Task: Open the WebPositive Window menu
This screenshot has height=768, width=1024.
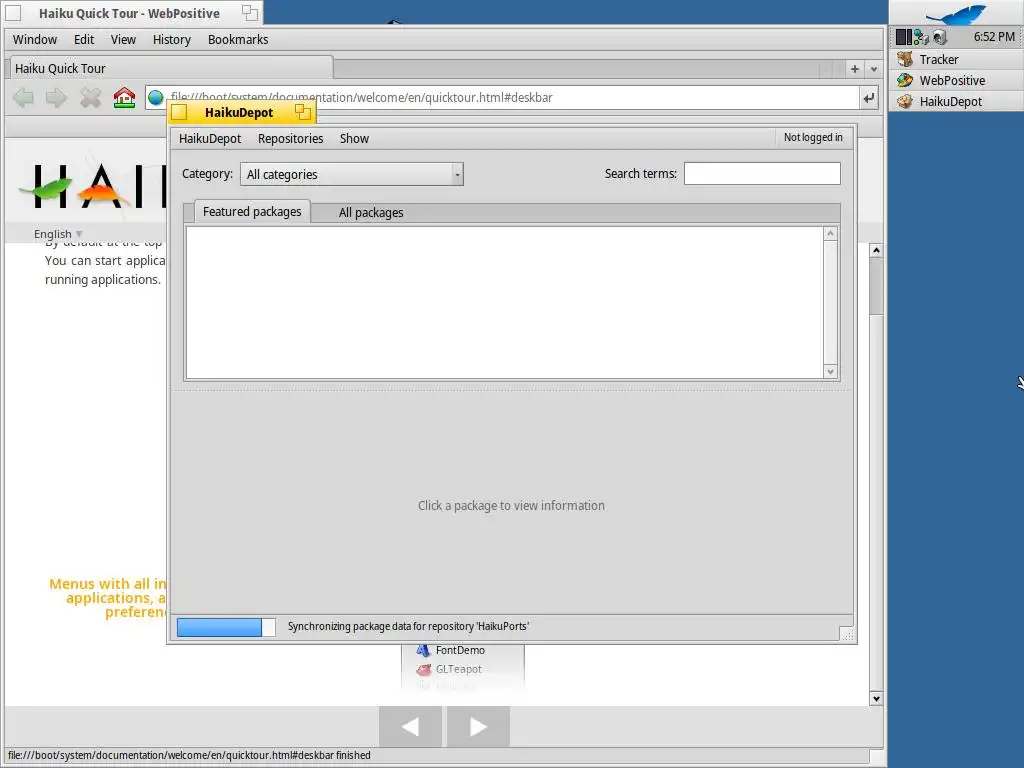Action: click(x=35, y=40)
